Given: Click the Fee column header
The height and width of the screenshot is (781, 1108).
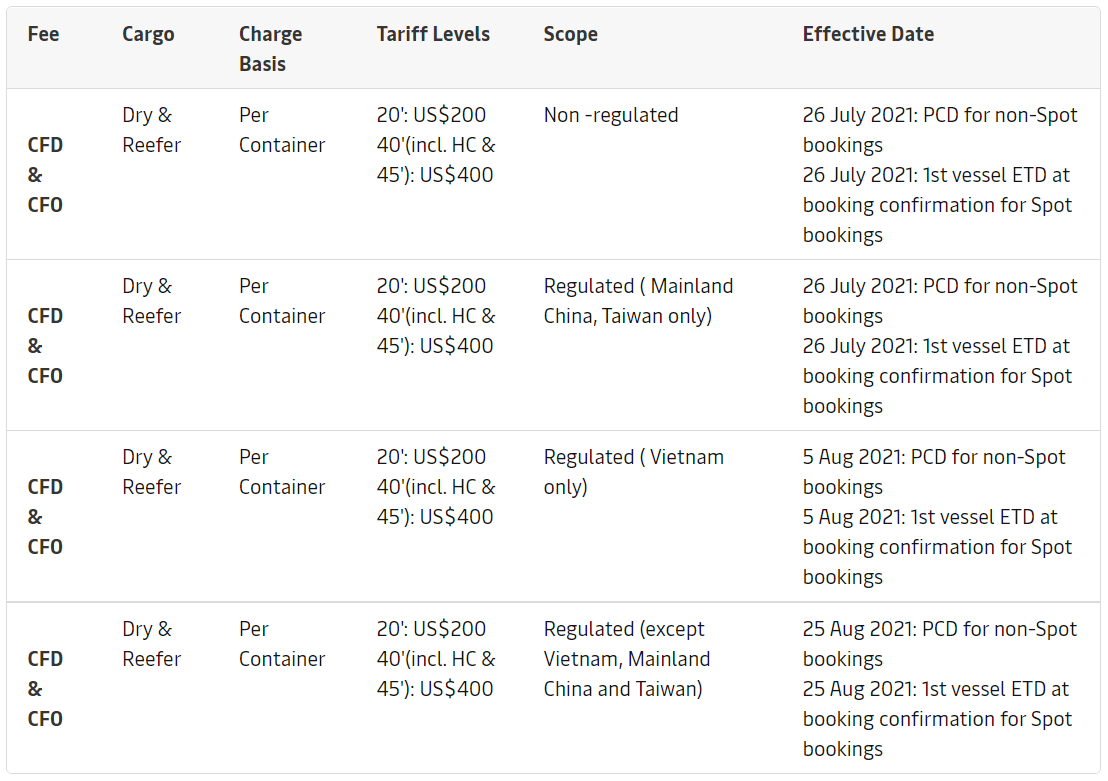Looking at the screenshot, I should [x=43, y=34].
